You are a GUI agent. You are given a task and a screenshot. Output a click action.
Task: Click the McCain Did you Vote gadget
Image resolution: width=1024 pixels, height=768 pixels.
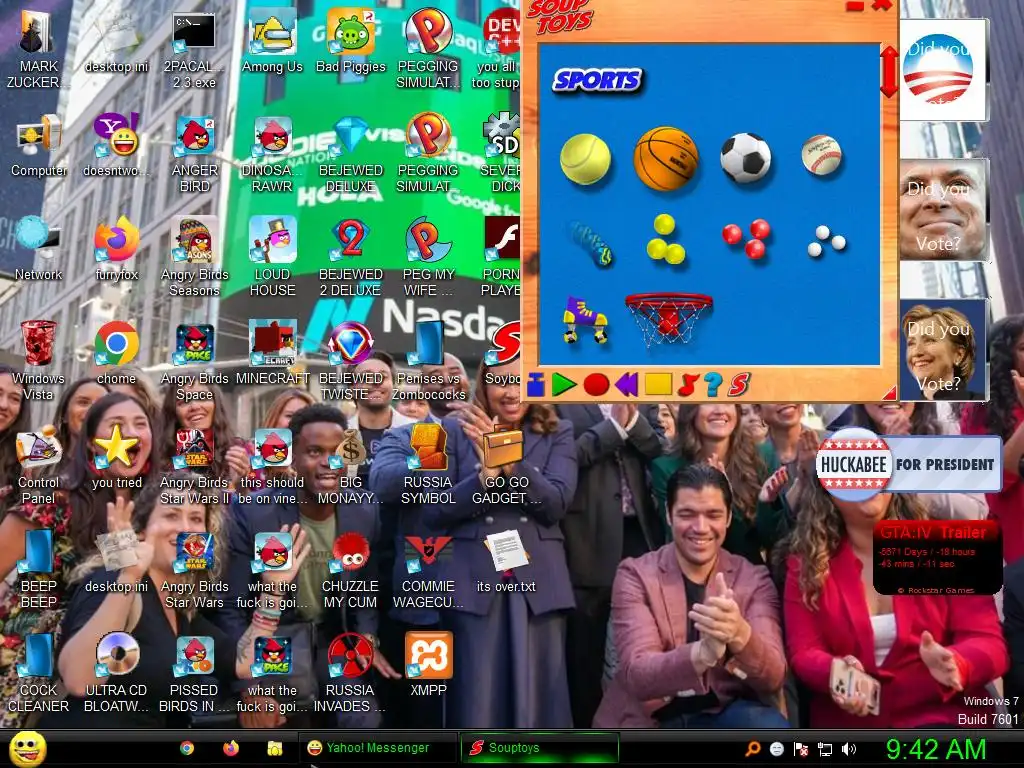tap(944, 210)
